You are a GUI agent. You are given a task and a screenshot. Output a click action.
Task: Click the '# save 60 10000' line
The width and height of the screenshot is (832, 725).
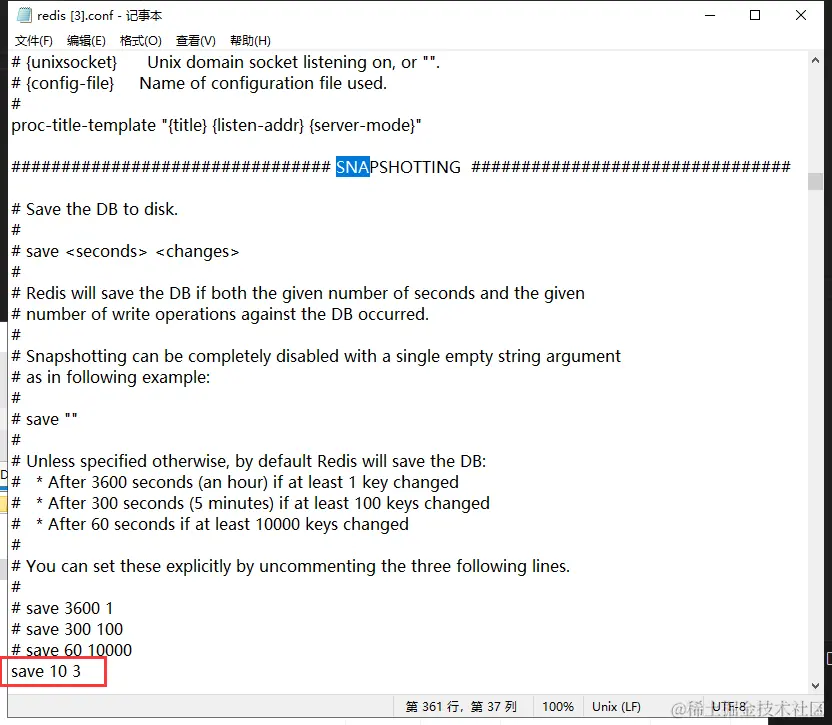(72, 650)
